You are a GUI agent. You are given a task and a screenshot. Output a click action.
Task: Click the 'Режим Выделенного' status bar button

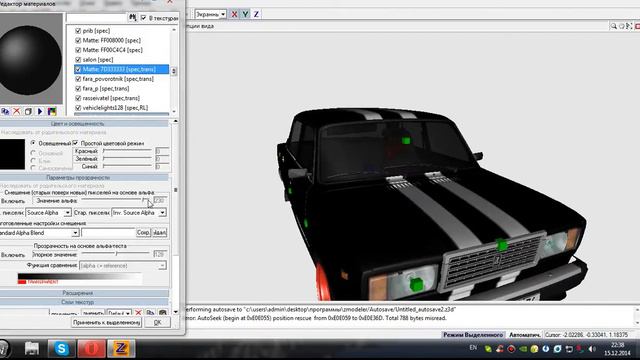473,335
